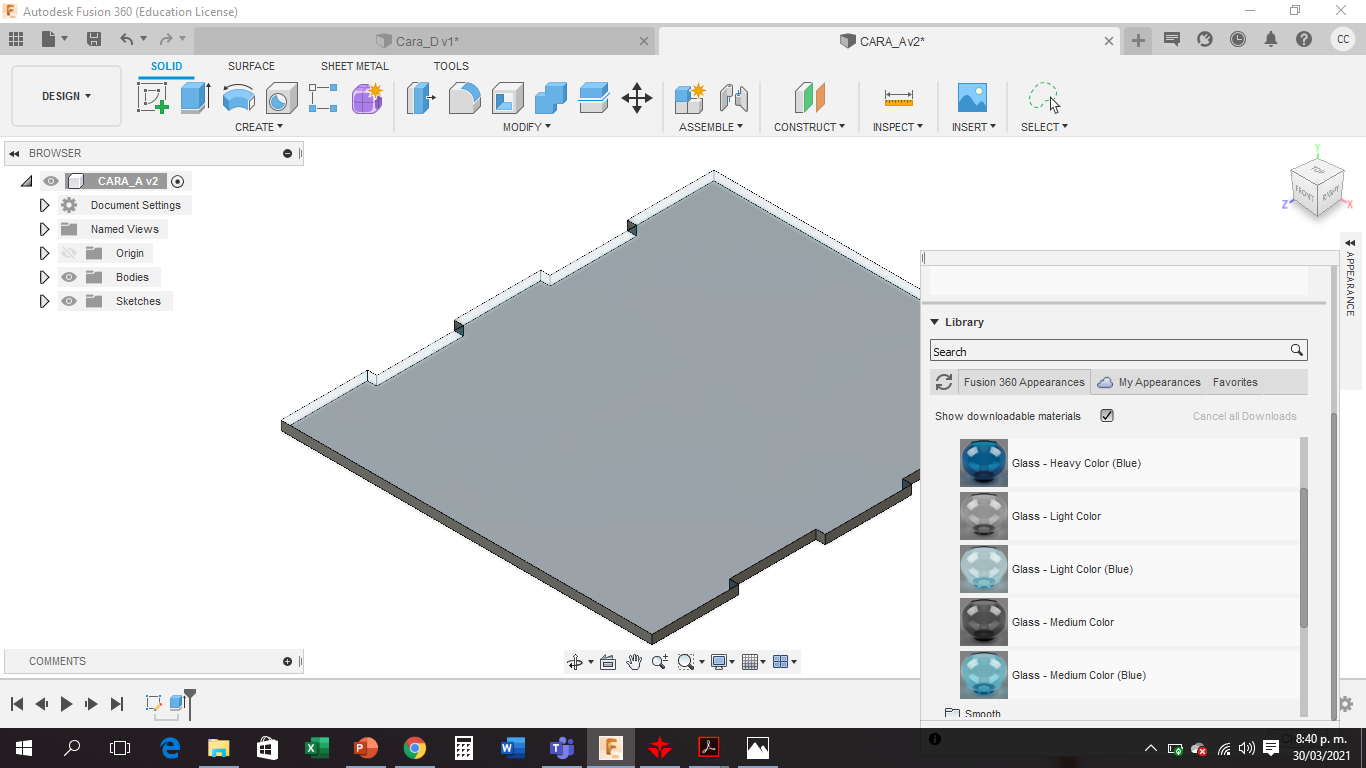Toggle visibility of CARA_A v2 component
1366x768 pixels.
pyautogui.click(x=51, y=181)
